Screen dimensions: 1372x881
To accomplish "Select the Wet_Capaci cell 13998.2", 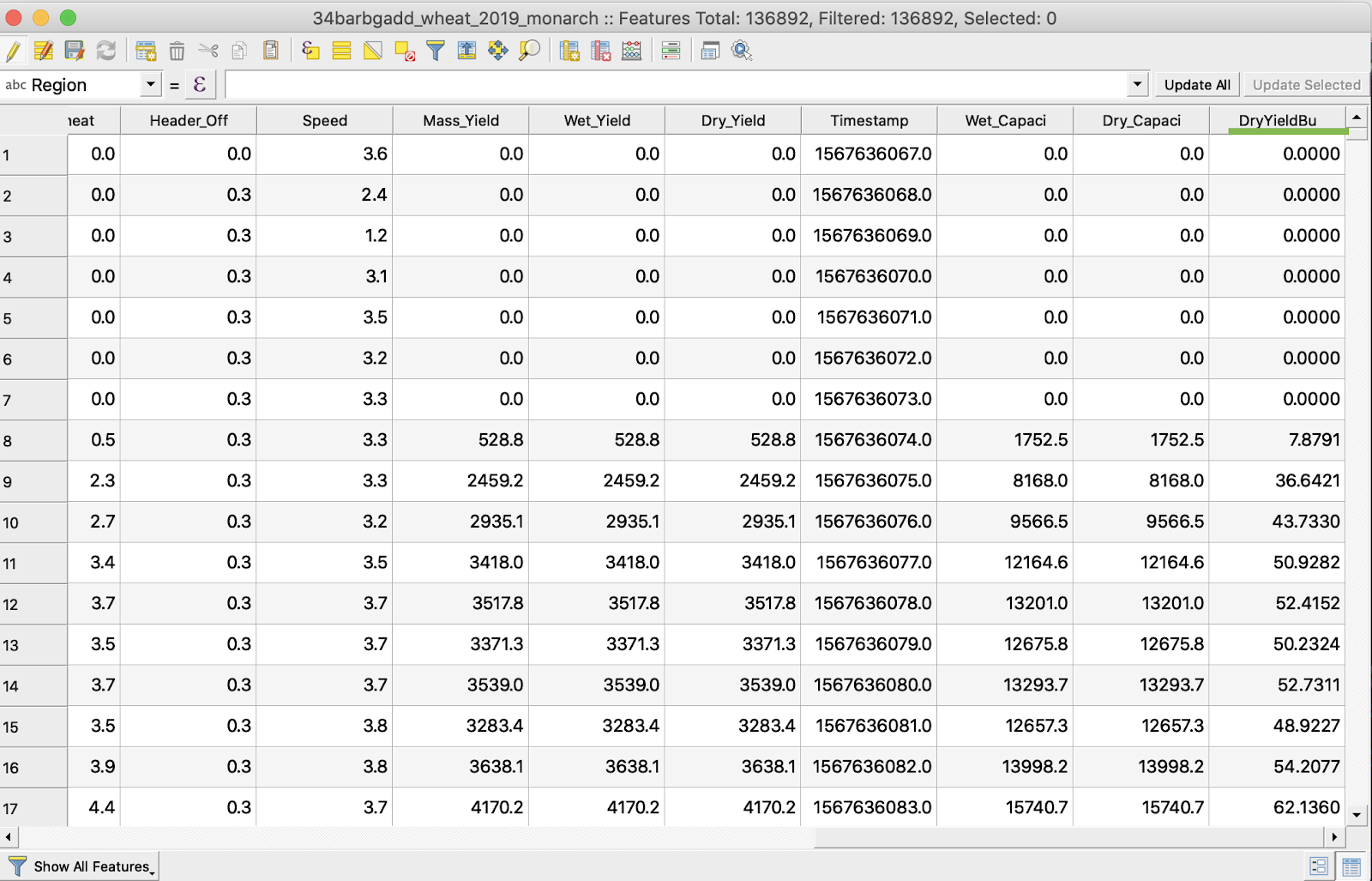I will pyautogui.click(x=1005, y=767).
